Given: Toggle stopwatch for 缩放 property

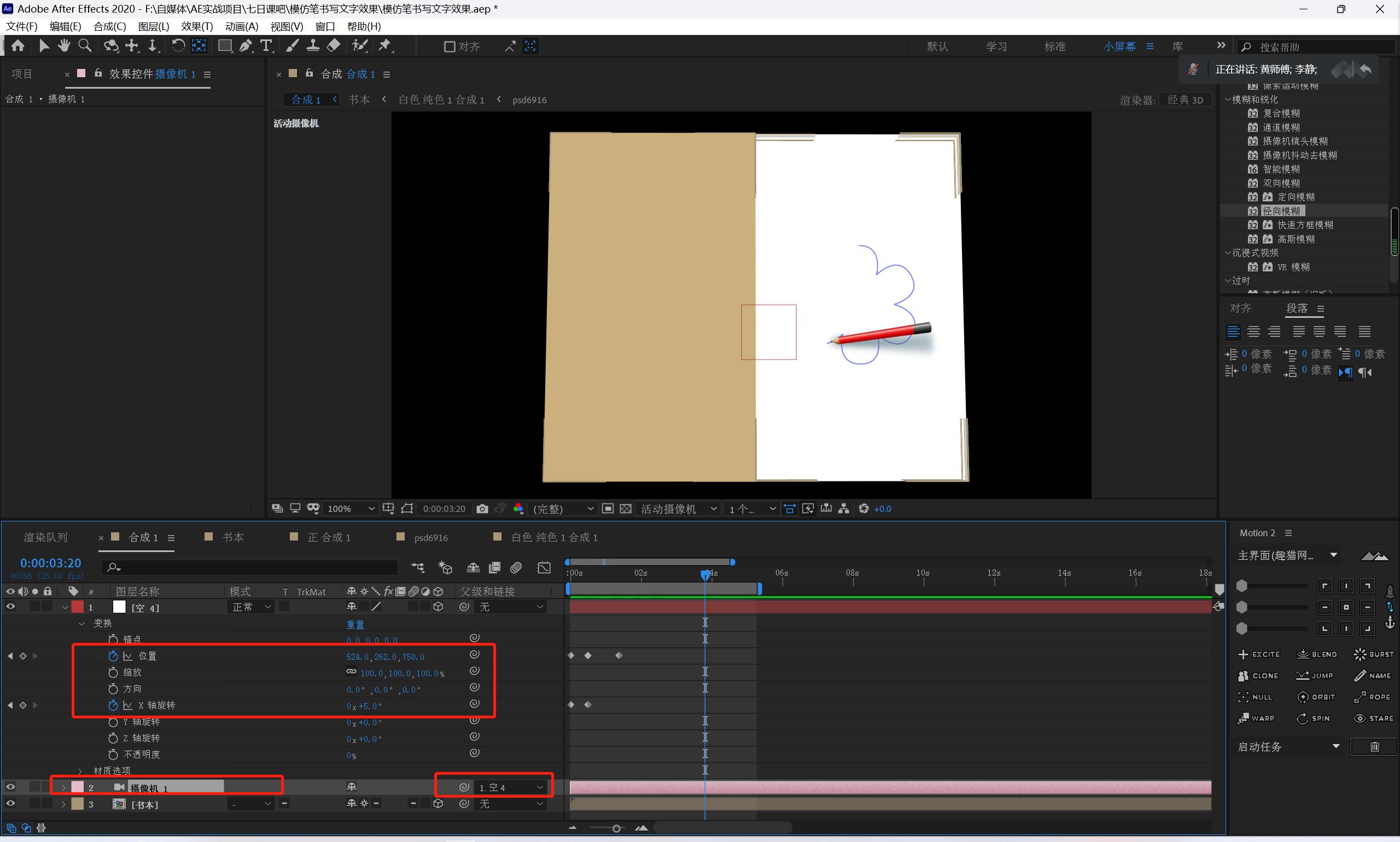Looking at the screenshot, I should click(113, 672).
